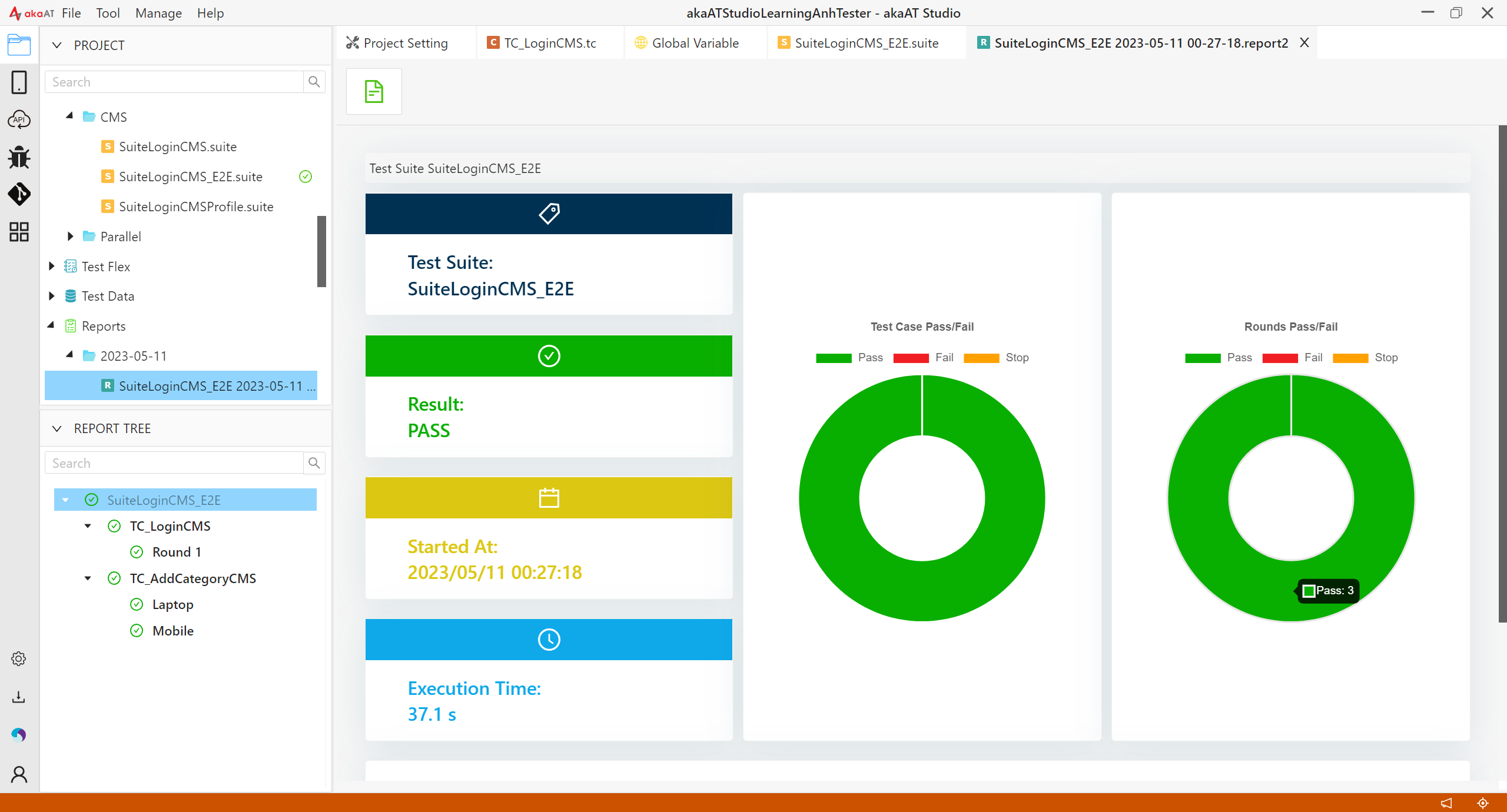Toggle the Fail legend in Rounds chart
The image size is (1507, 812).
(x=1292, y=358)
